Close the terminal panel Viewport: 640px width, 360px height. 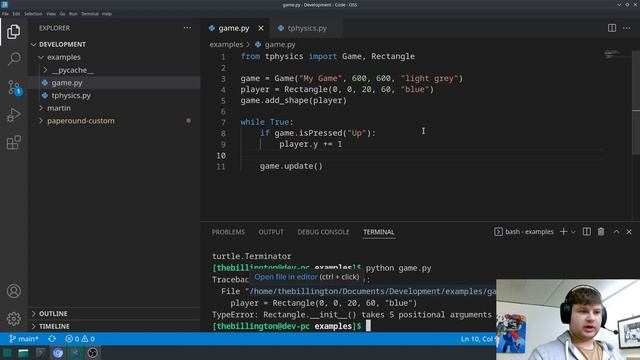[629, 231]
